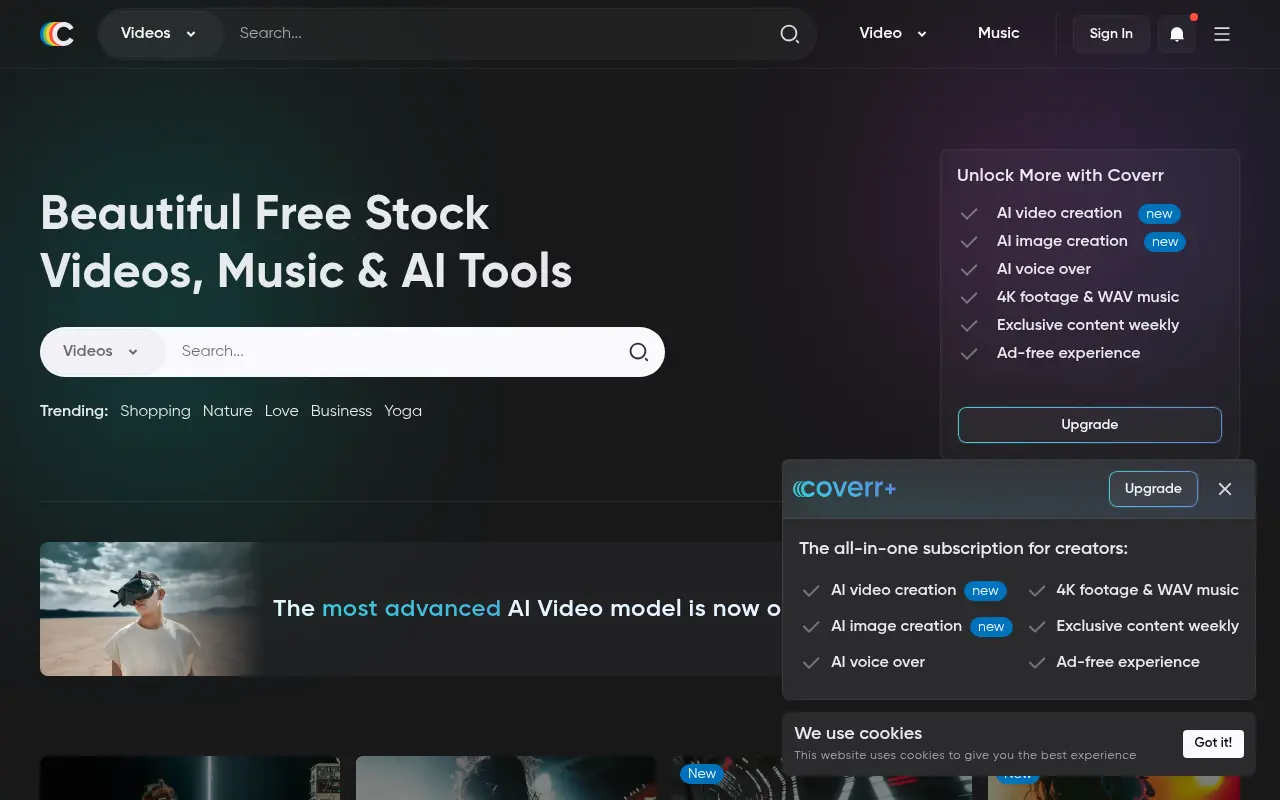Click the top bar search magnifier icon
This screenshot has width=1280, height=800.
tap(790, 34)
